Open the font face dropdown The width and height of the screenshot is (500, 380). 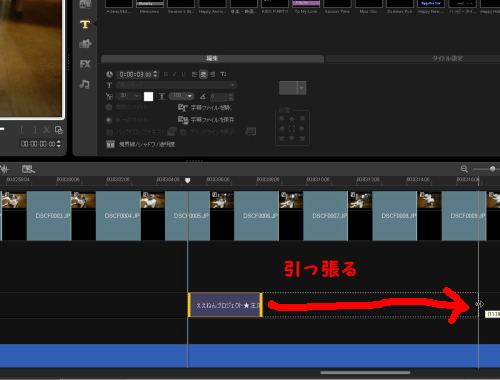click(x=176, y=85)
